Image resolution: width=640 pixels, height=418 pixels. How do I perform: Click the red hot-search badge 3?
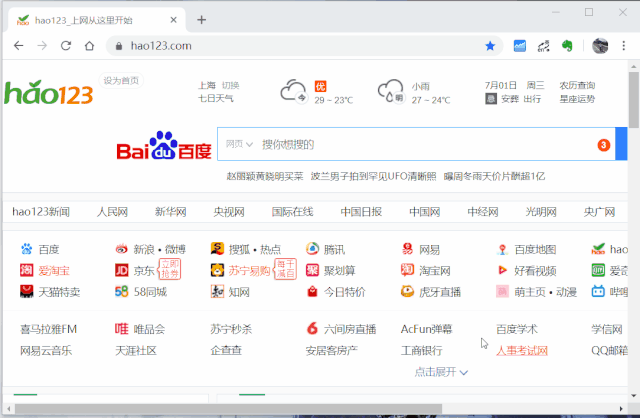[x=604, y=145]
